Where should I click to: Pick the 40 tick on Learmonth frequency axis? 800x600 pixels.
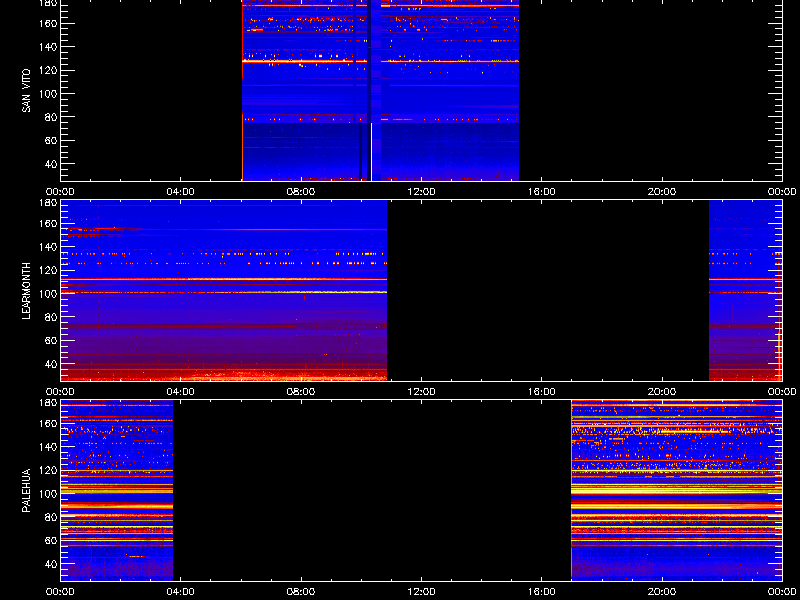[51, 364]
